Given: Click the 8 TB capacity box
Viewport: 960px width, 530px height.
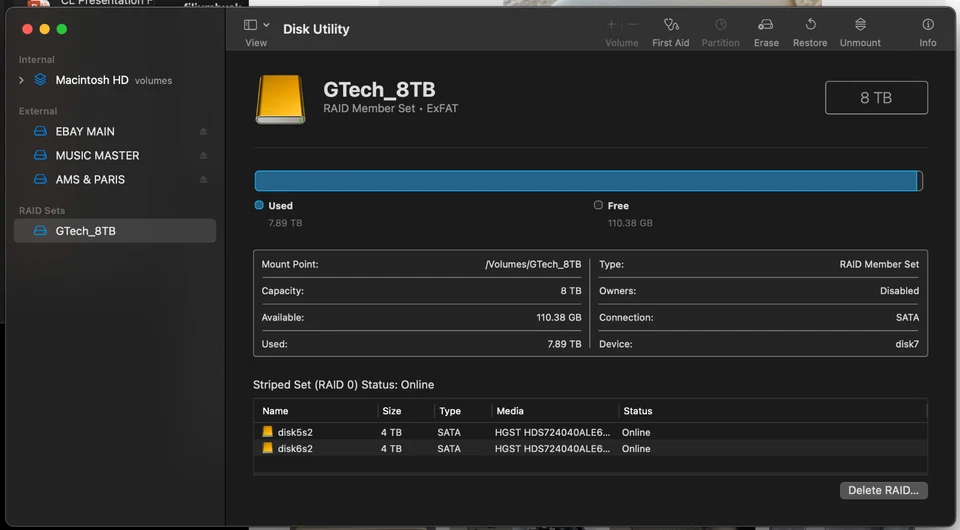Looking at the screenshot, I should pyautogui.click(x=876, y=98).
